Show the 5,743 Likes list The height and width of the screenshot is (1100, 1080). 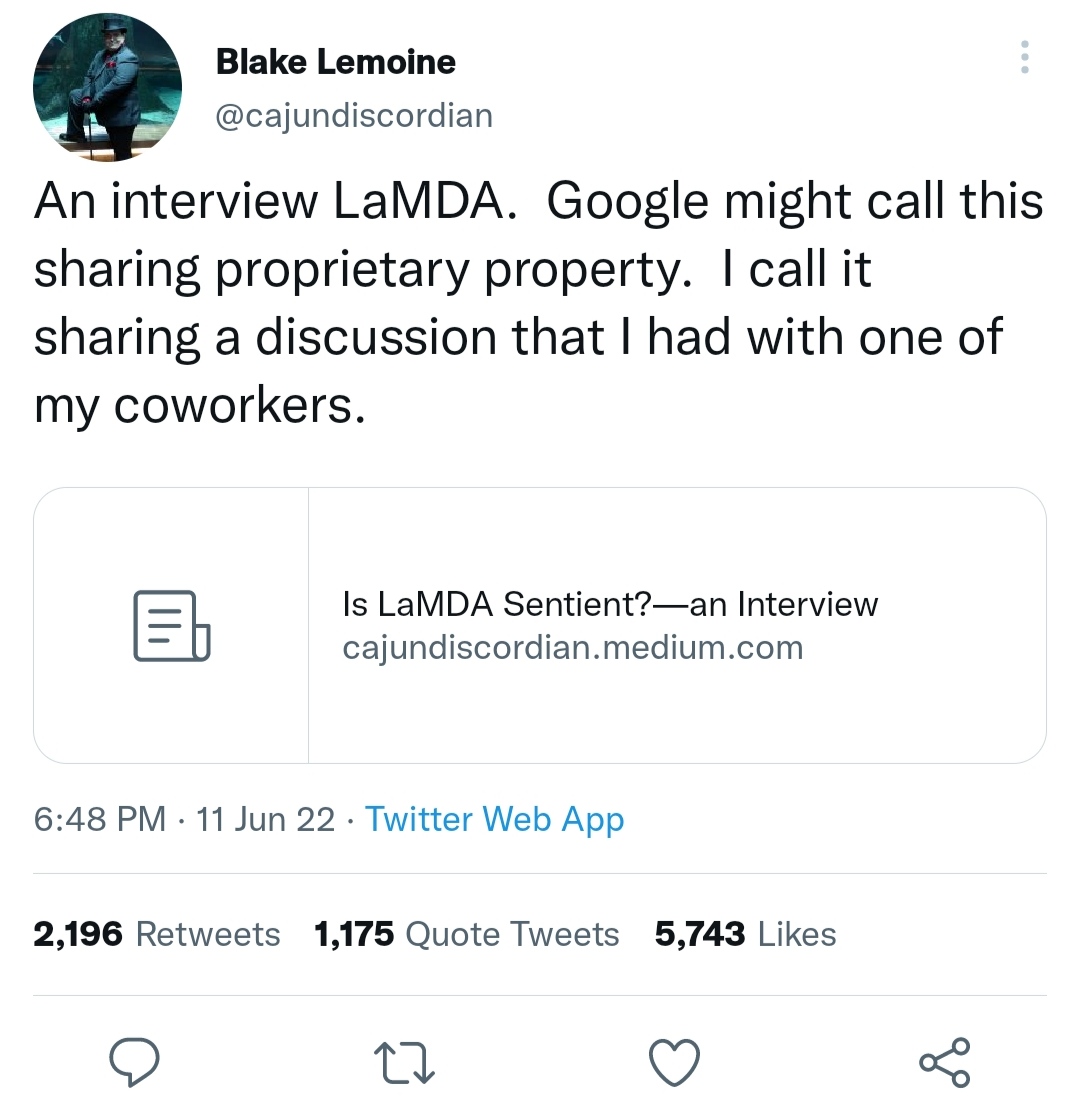point(745,934)
